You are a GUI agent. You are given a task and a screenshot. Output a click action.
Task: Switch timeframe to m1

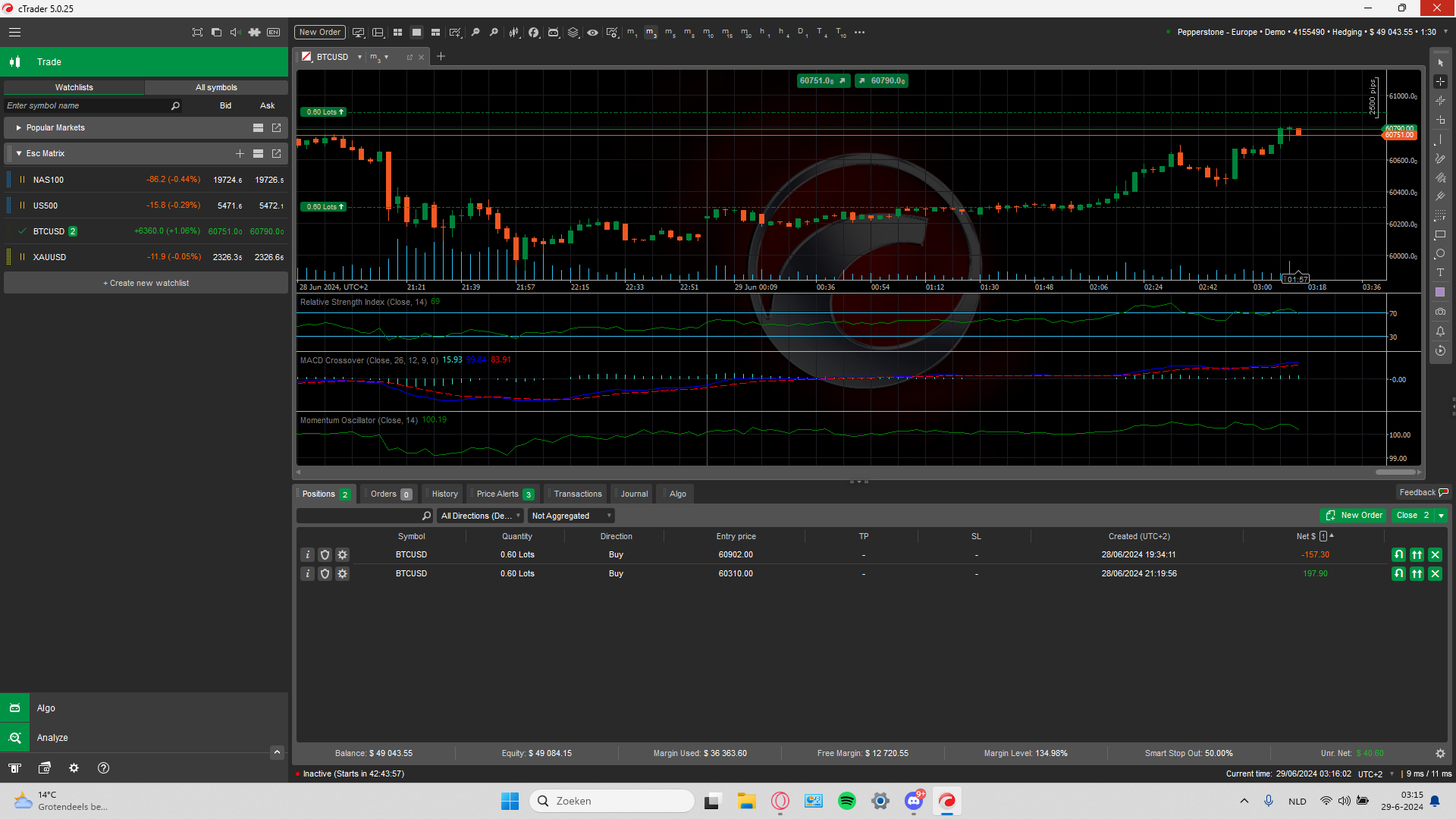pyautogui.click(x=632, y=33)
